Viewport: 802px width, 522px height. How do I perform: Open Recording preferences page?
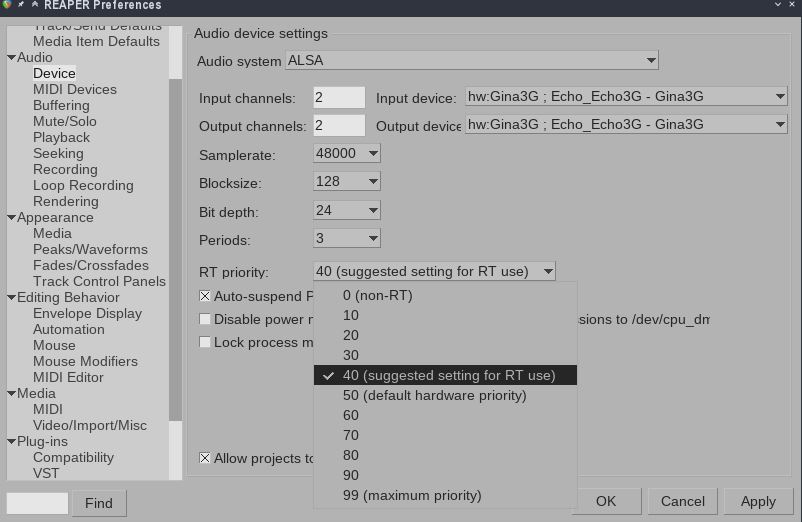(x=65, y=169)
